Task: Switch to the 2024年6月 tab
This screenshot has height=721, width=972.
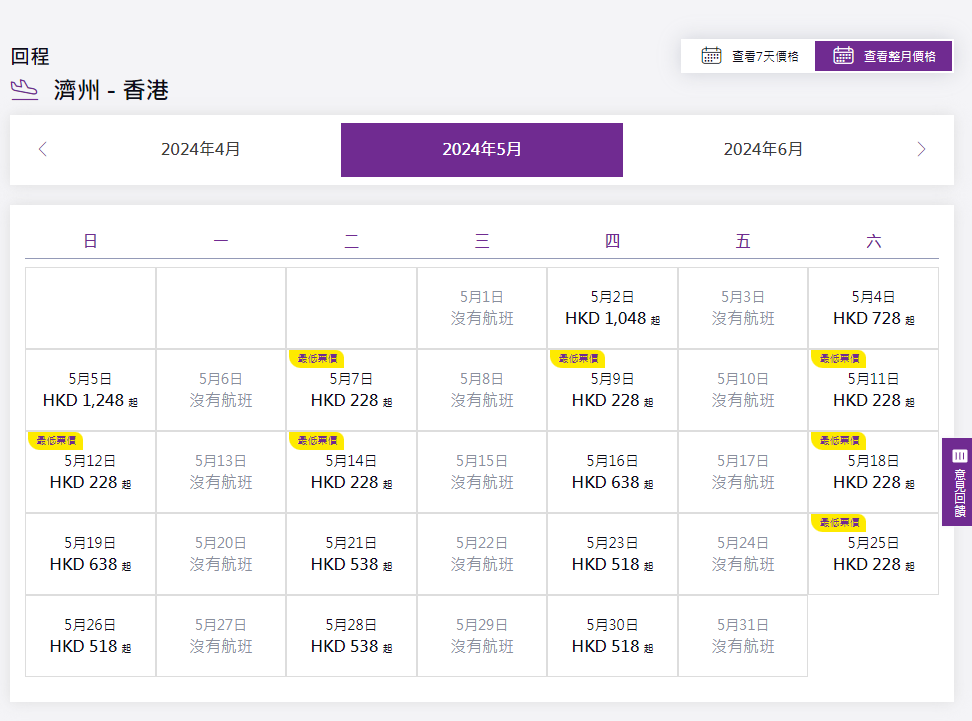Action: 763,150
